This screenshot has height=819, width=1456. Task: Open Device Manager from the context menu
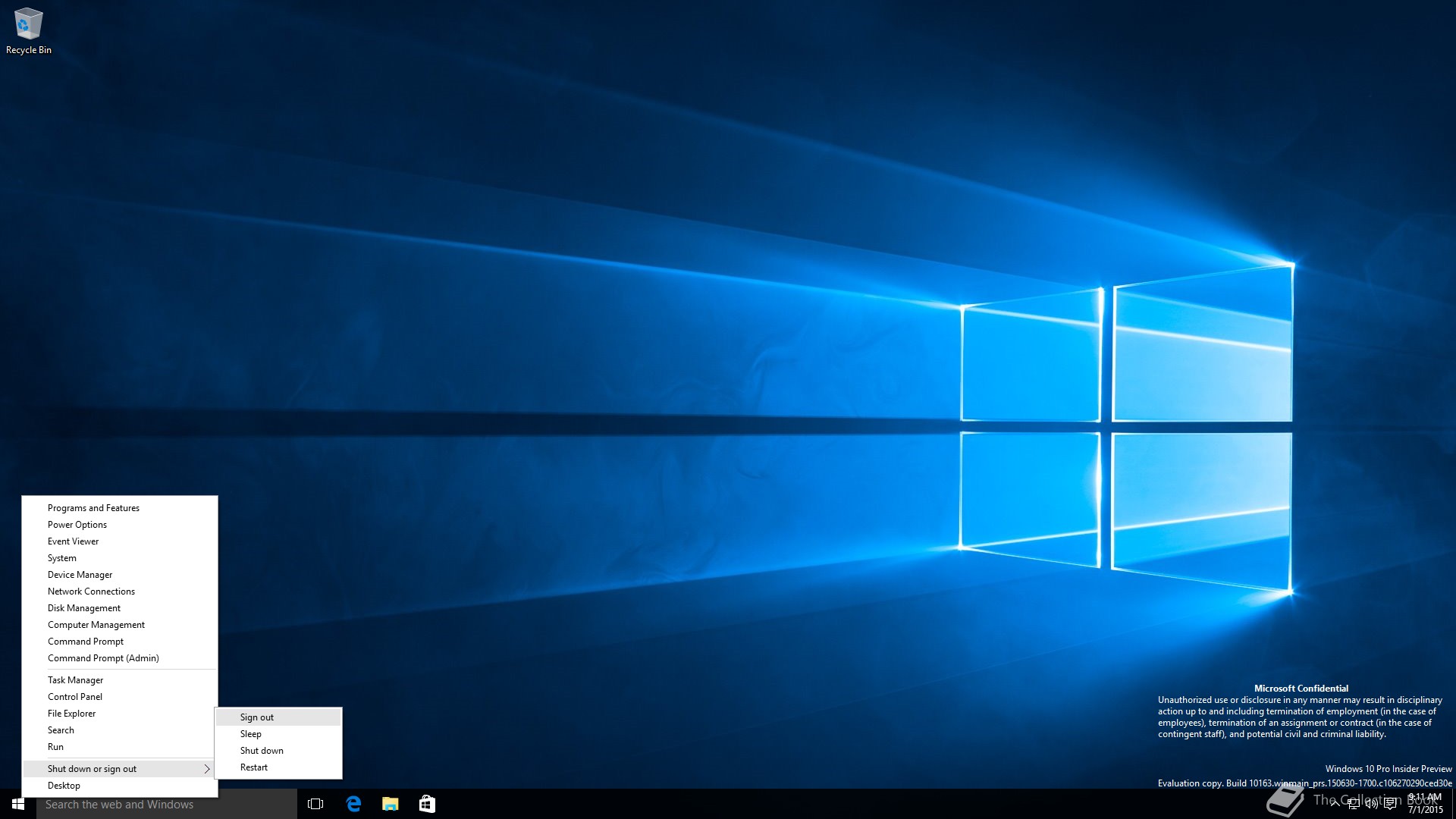(x=80, y=575)
